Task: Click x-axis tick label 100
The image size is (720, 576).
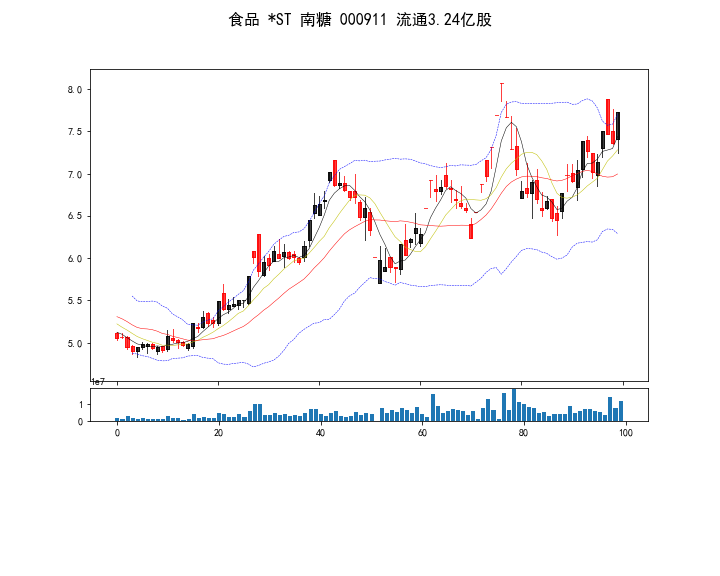Action: pyautogui.click(x=624, y=434)
